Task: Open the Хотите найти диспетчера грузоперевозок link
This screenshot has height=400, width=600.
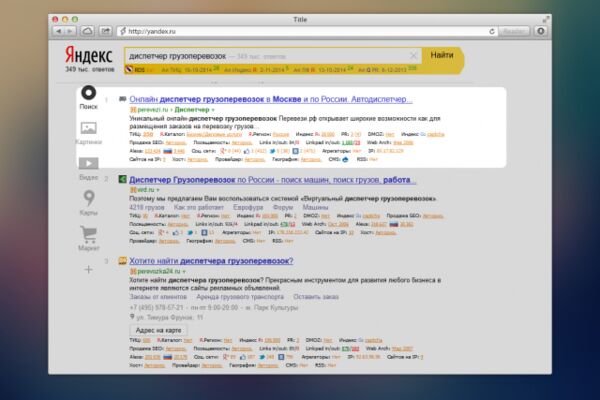Action: (x=211, y=261)
